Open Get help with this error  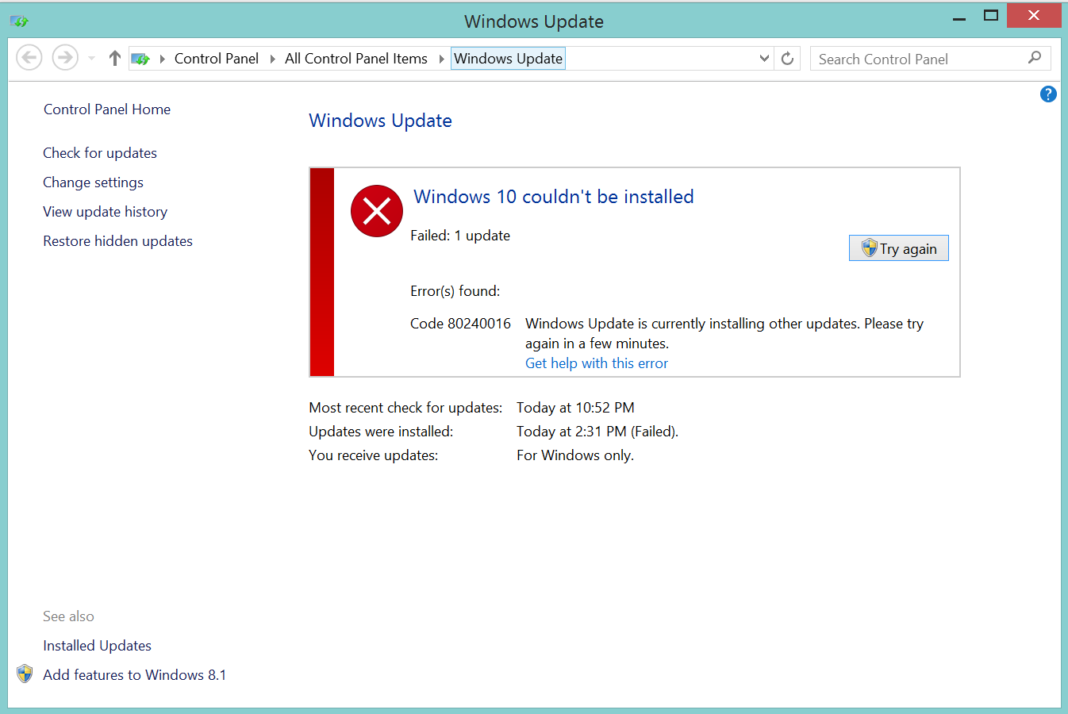pyautogui.click(x=596, y=363)
